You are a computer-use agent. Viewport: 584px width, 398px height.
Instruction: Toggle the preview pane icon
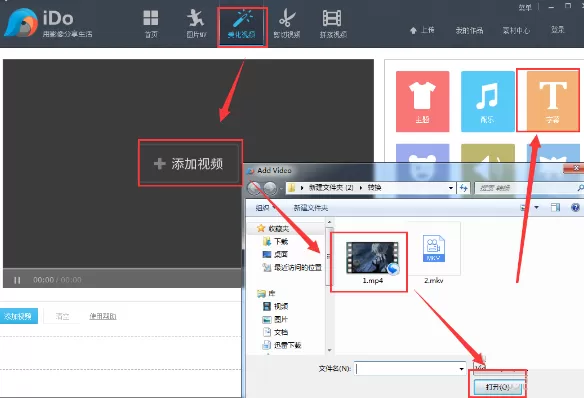555,207
